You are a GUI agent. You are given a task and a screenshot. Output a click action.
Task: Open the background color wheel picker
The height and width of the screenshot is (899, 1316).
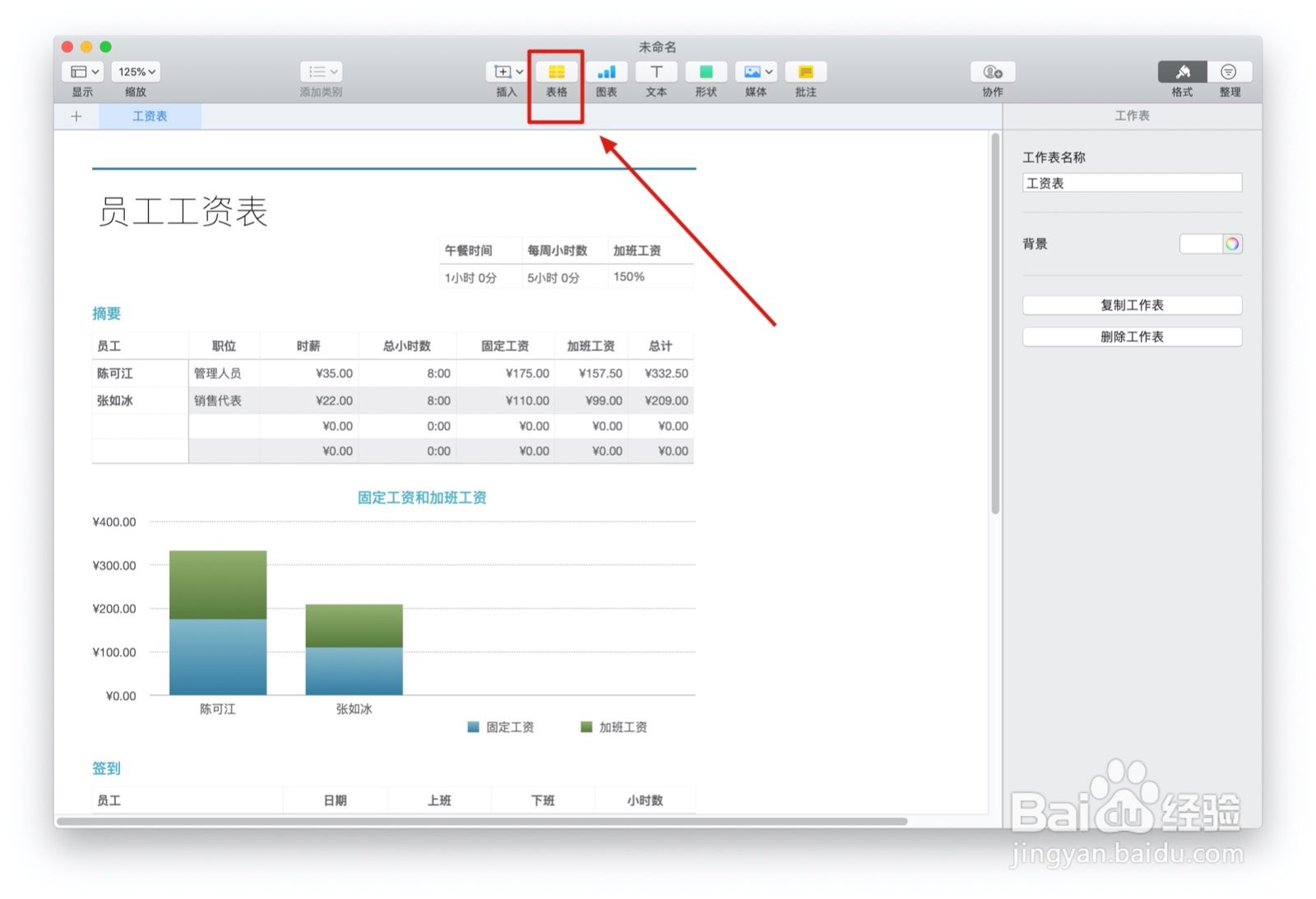1232,243
